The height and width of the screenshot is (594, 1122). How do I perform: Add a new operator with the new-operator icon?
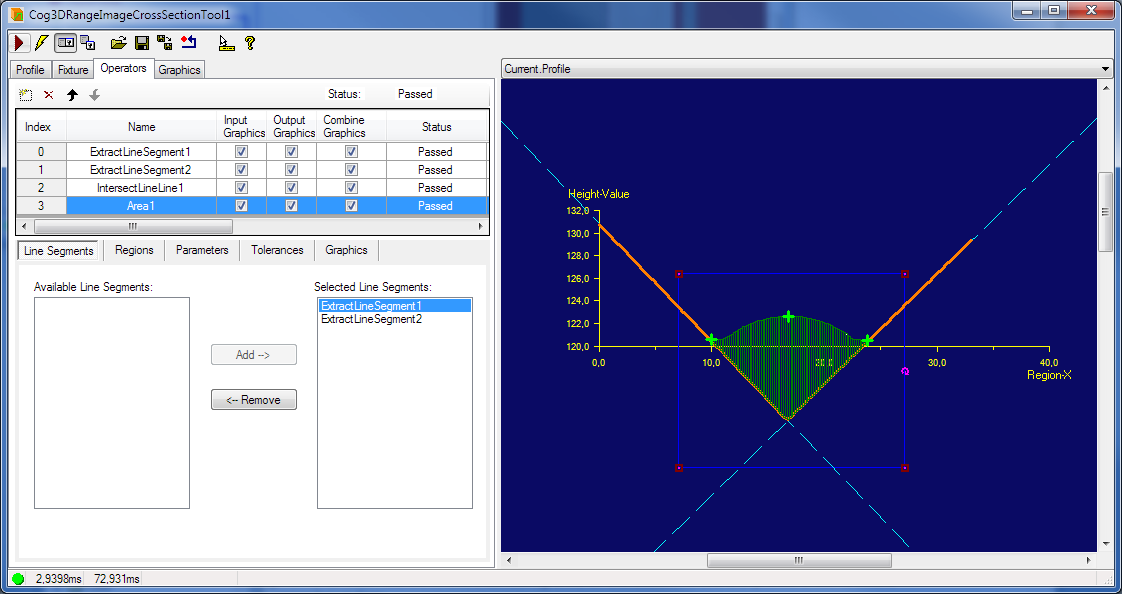24,93
